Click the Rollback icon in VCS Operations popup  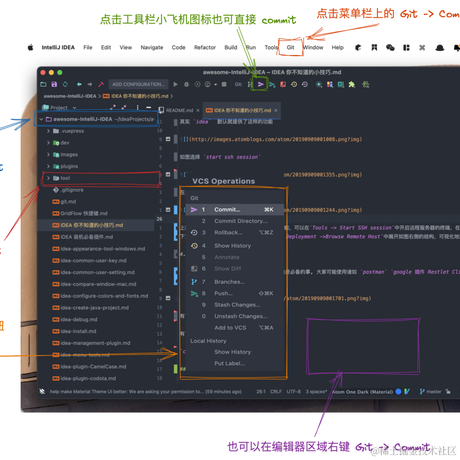(x=194, y=232)
